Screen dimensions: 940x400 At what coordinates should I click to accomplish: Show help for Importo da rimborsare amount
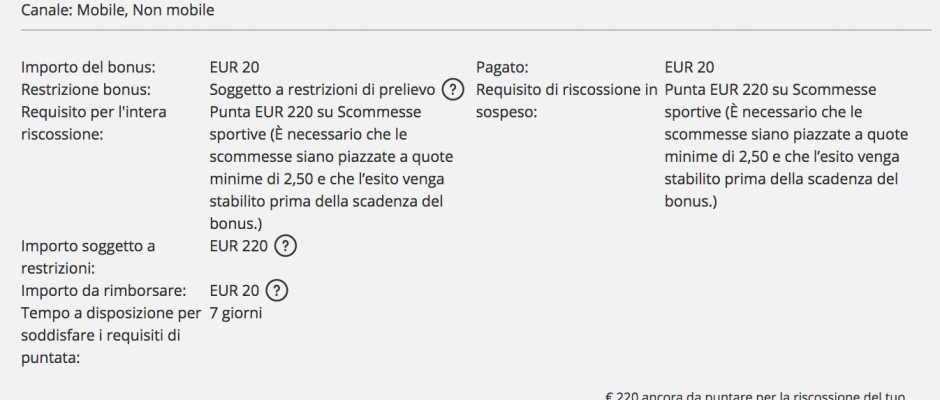[277, 291]
